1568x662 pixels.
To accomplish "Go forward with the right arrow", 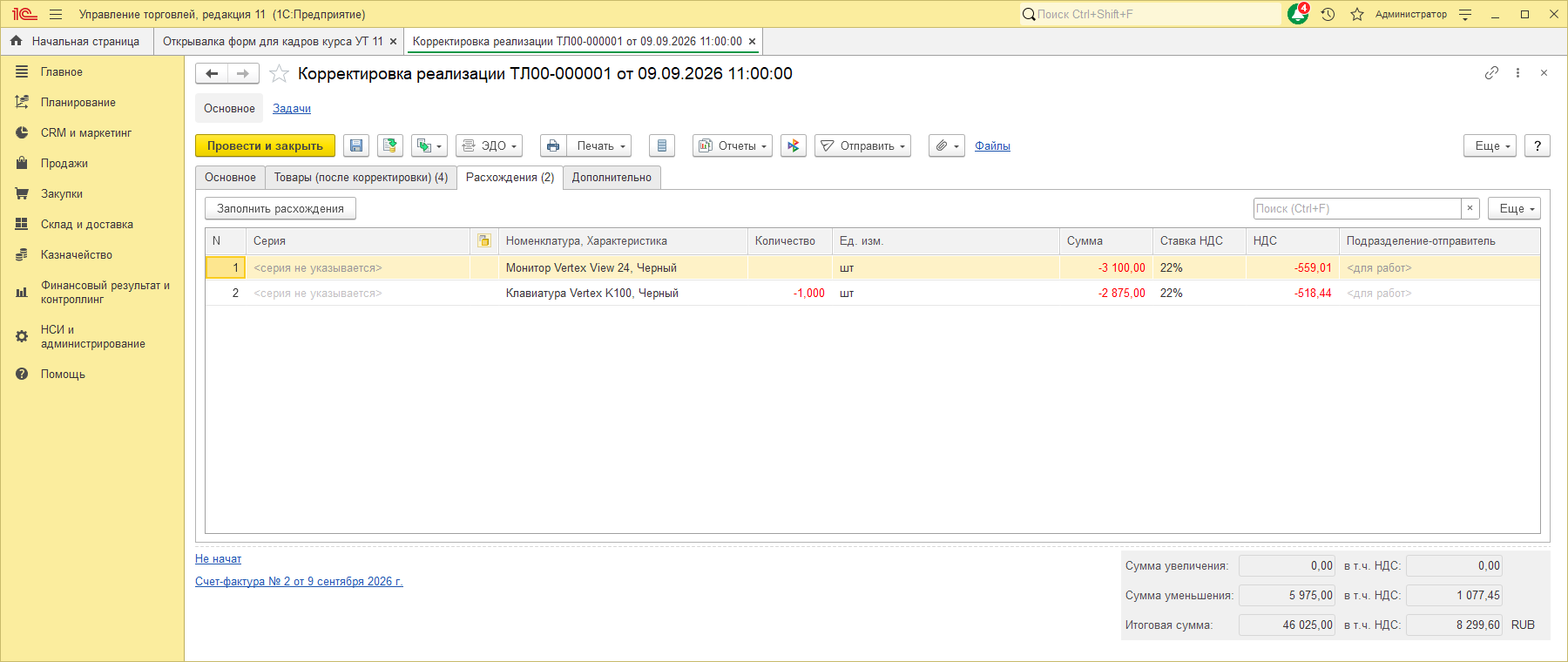I will (243, 74).
